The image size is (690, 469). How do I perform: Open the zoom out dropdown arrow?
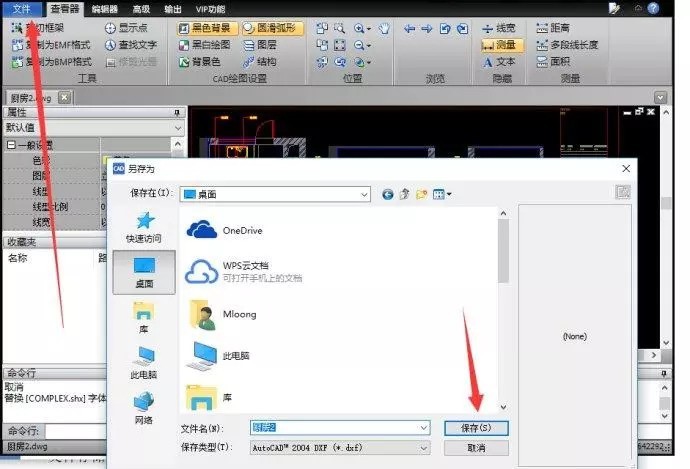point(369,46)
